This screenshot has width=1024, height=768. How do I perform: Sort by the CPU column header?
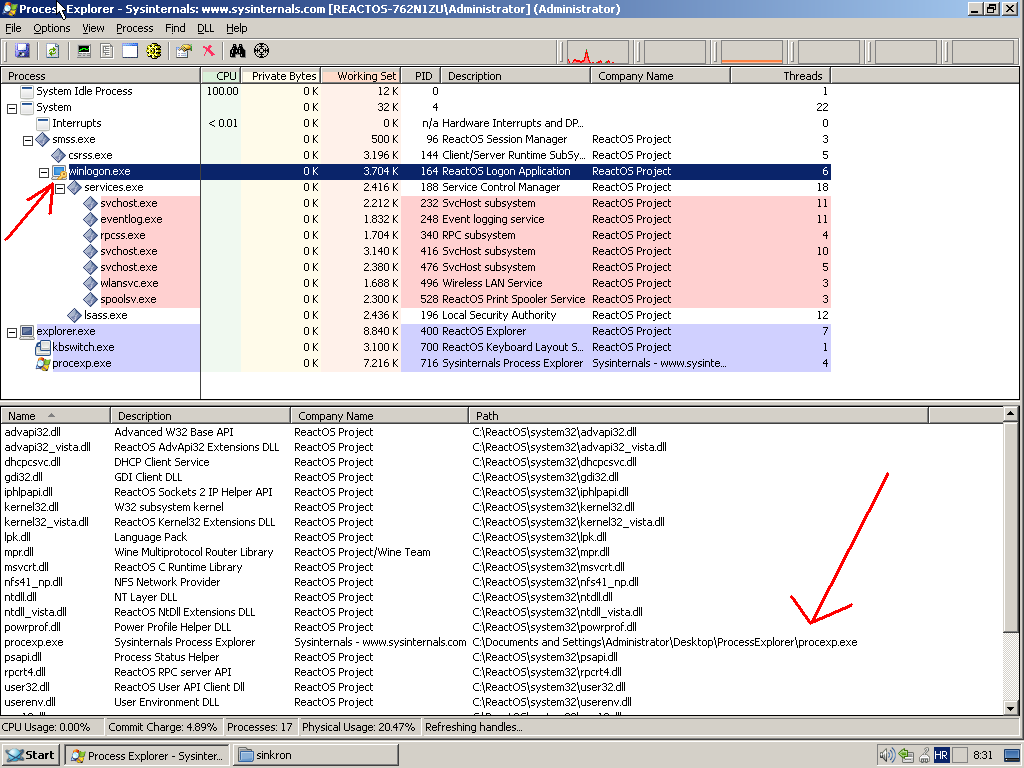[221, 76]
